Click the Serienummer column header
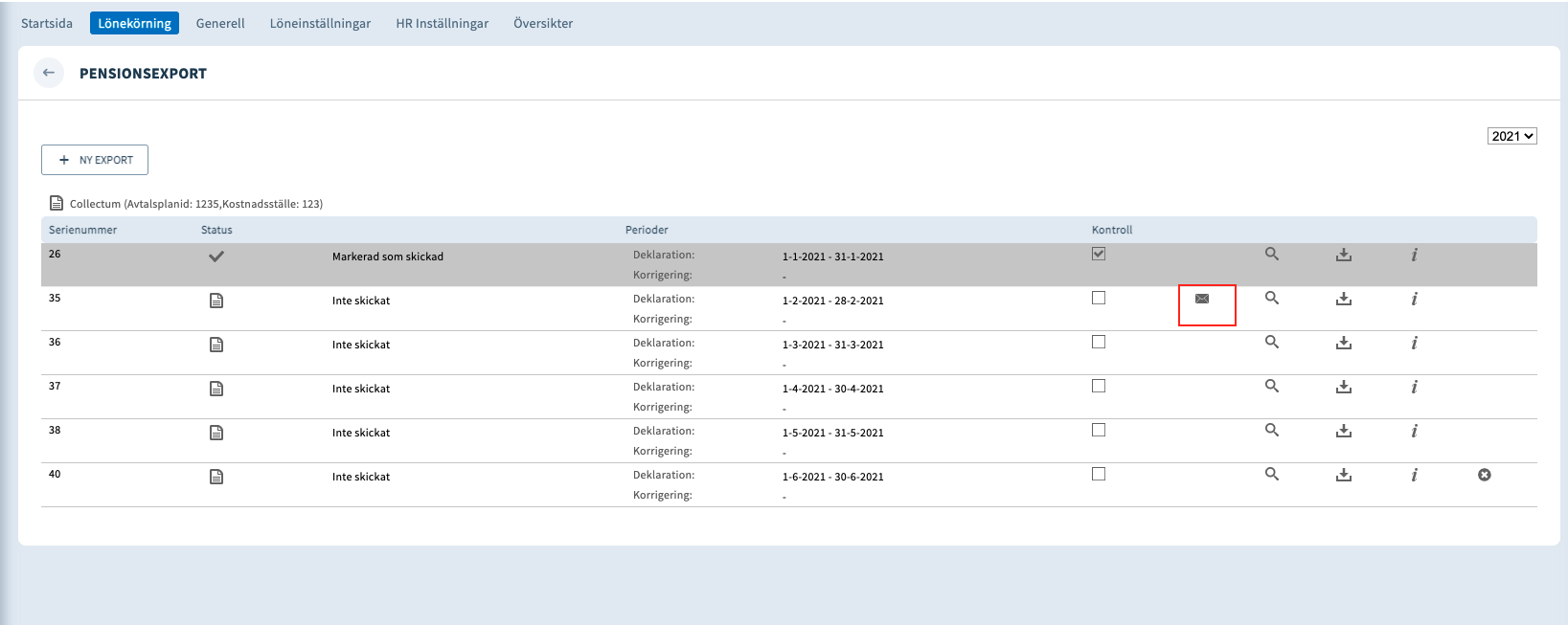 click(83, 230)
